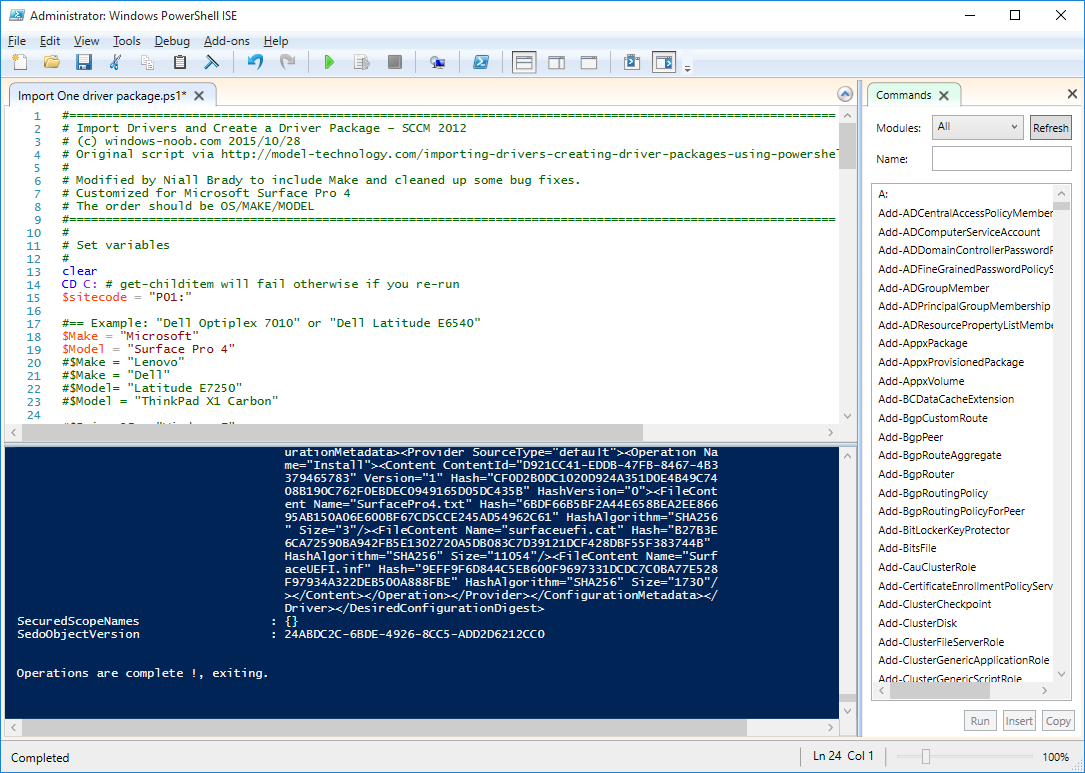Launch PowerShell.exe with the blue console icon
1085x773 pixels.
point(481,62)
